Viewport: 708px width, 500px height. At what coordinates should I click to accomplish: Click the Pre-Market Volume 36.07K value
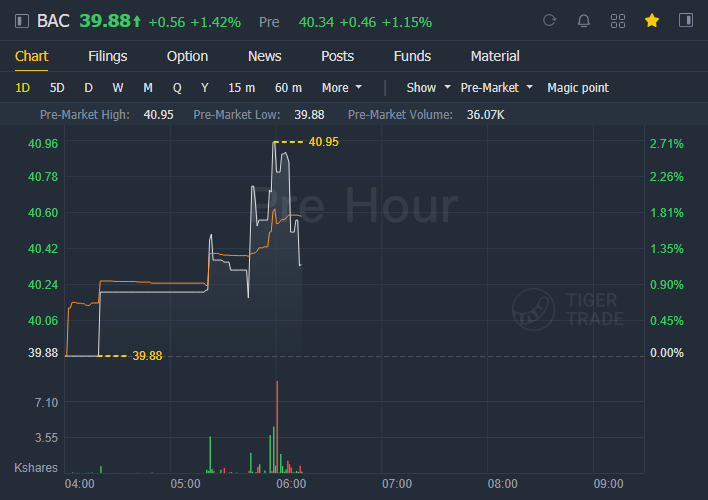point(485,115)
